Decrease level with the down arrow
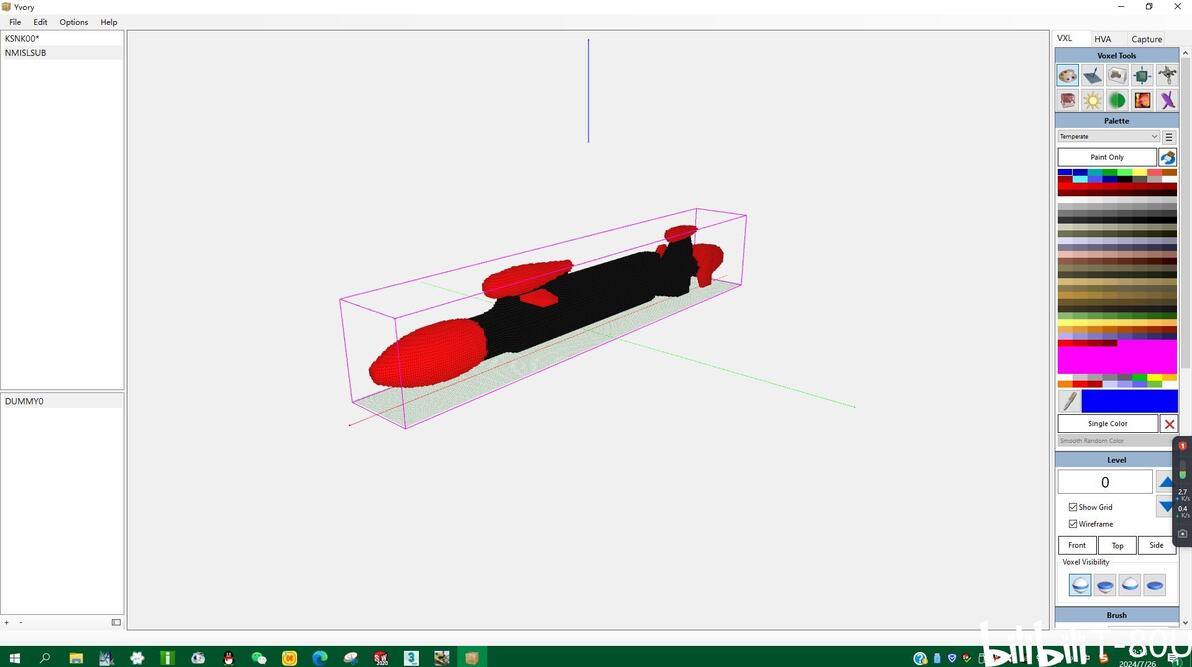The height and width of the screenshot is (667, 1192). click(x=1165, y=505)
